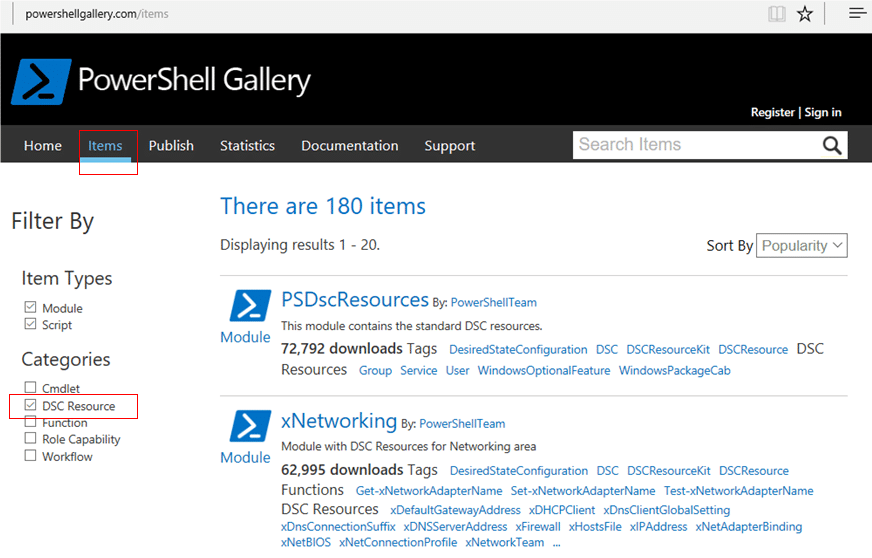Click the WindowsOptionalFeature resource link
This screenshot has width=872, height=558.
544,371
